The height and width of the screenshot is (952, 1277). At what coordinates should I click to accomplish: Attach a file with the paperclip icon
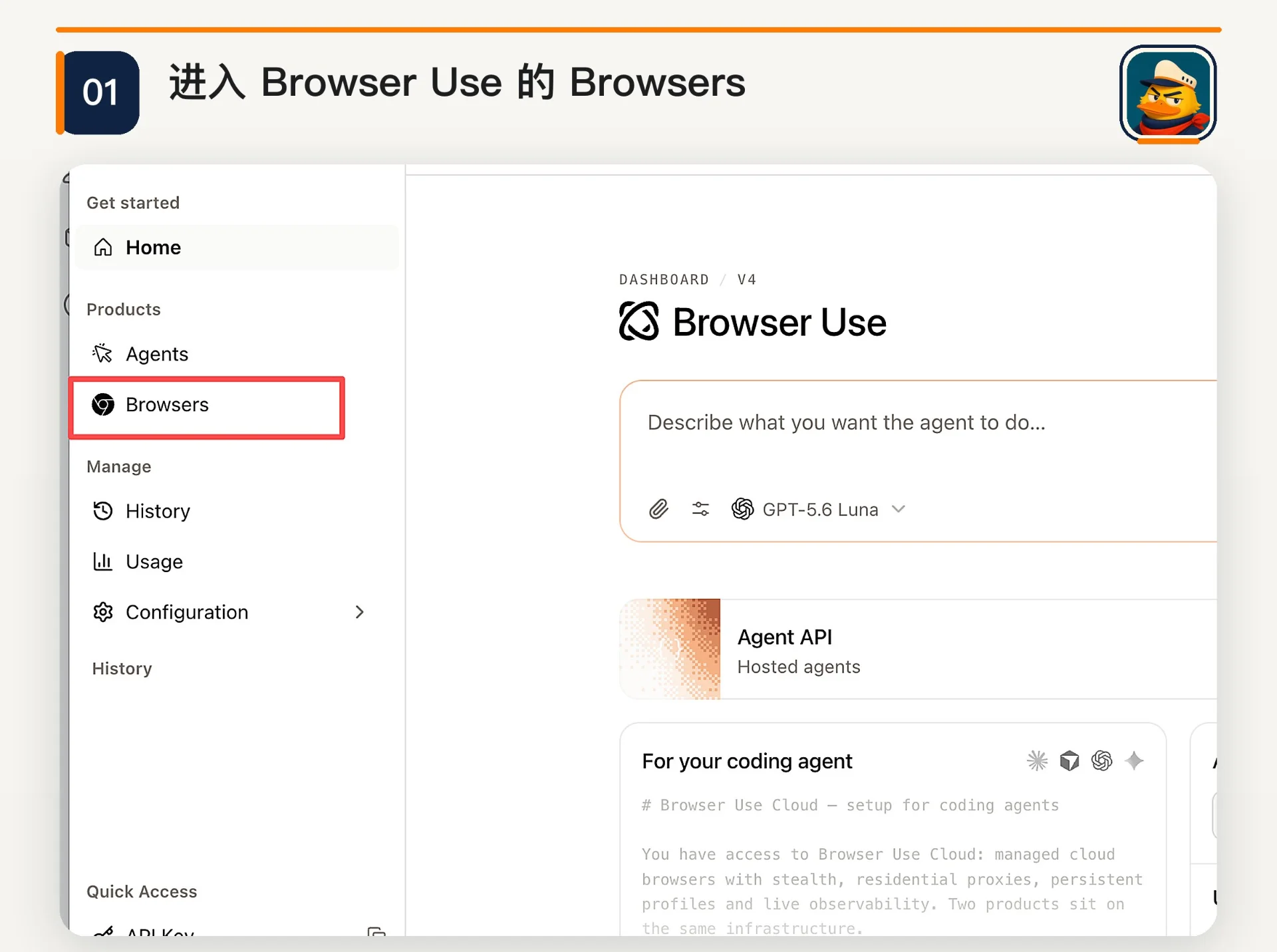pyautogui.click(x=658, y=510)
